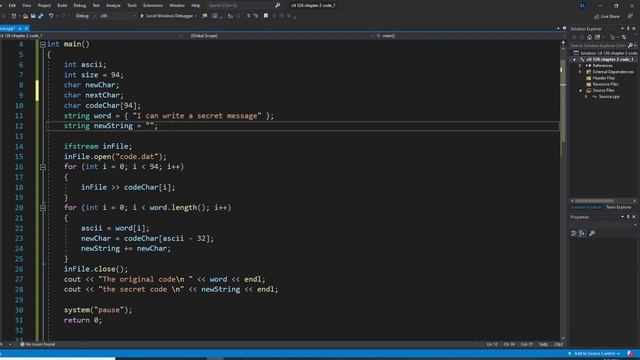
Task: Close the Solution Explorer panel
Action: pyautogui.click(x=634, y=29)
